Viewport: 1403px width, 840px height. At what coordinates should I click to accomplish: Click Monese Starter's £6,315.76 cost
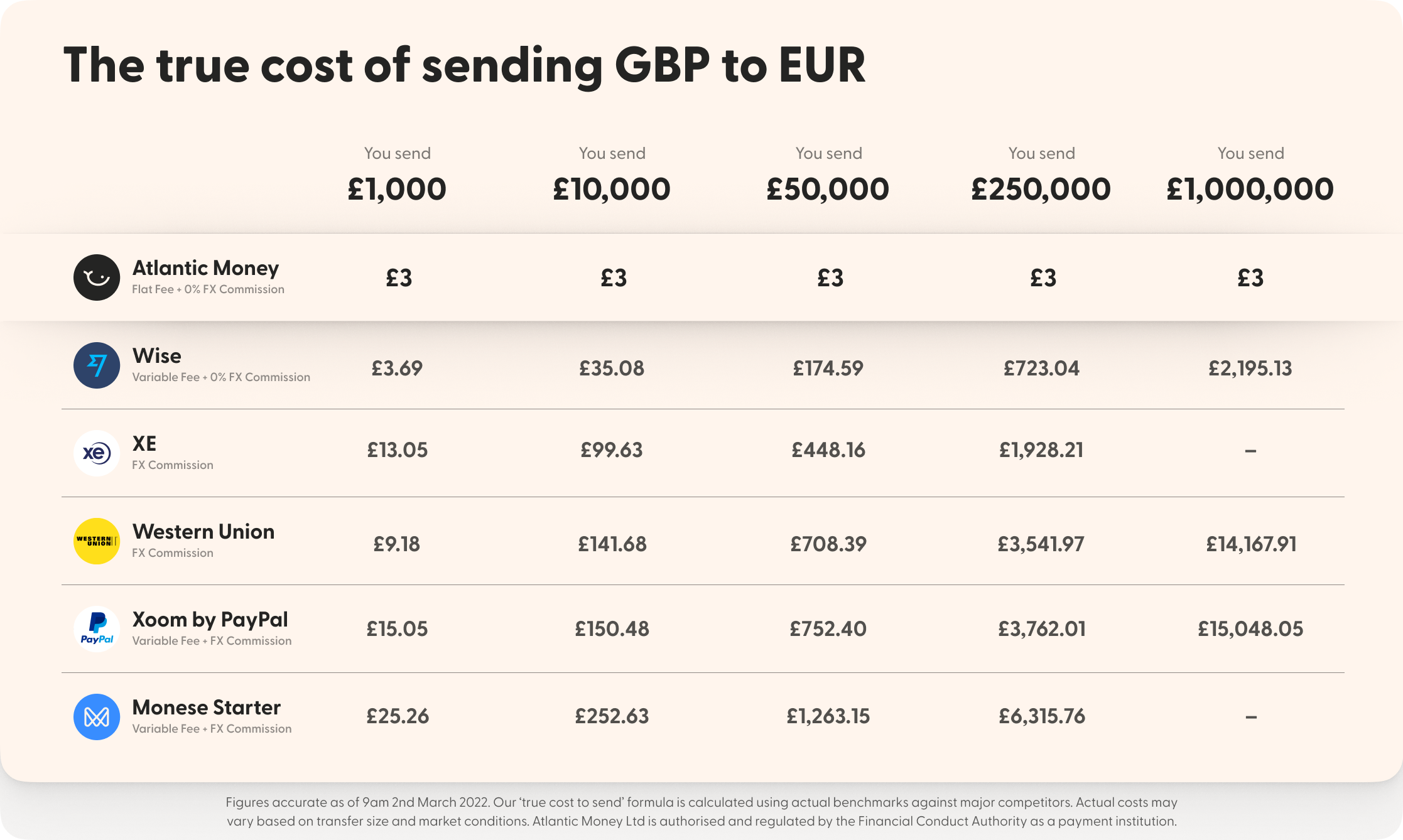coord(1042,716)
